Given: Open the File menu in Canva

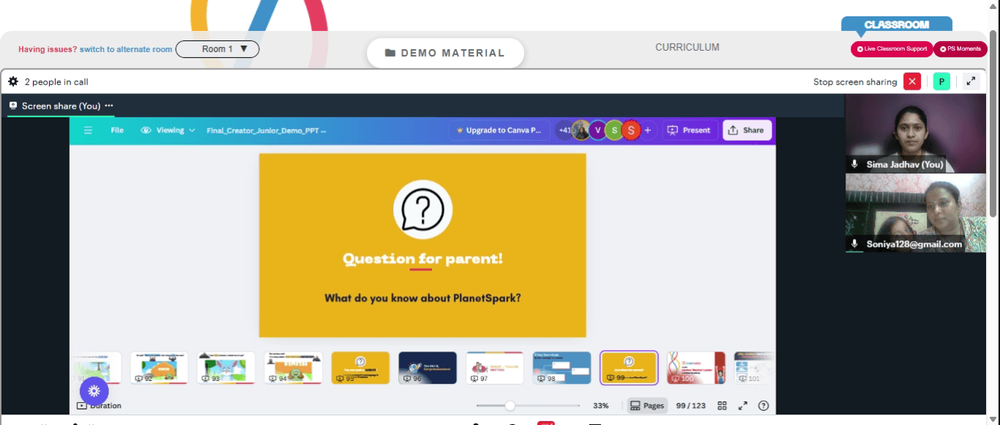Looking at the screenshot, I should [x=117, y=130].
